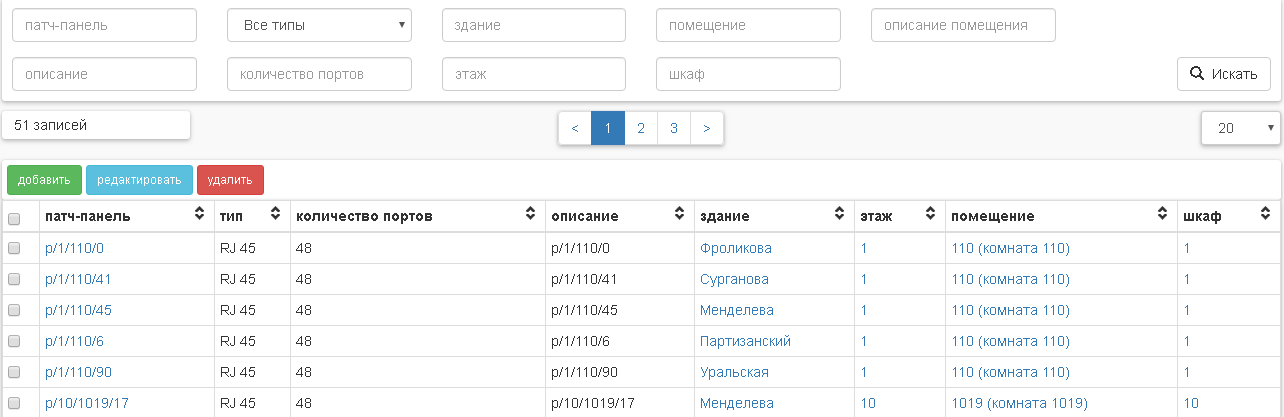
Task: Click sort arrows for количество портов column
Action: (x=531, y=215)
